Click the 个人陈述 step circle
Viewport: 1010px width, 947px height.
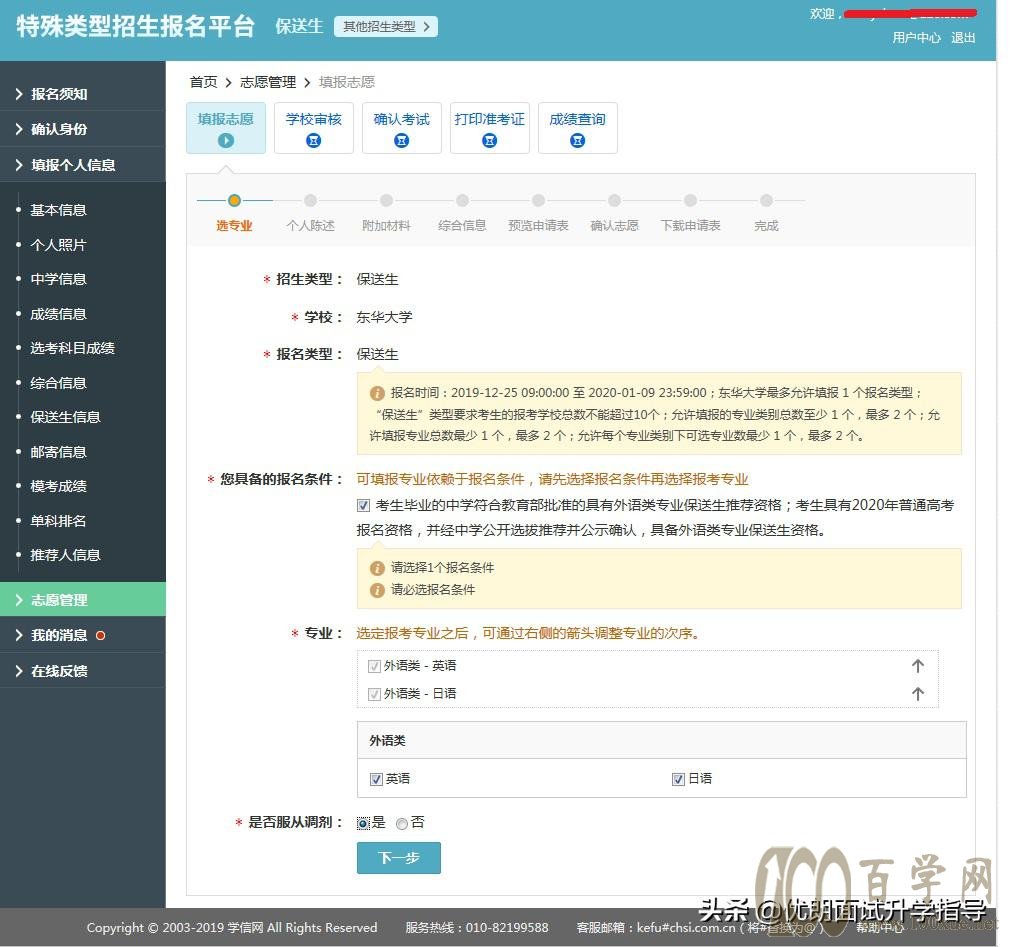tap(310, 200)
